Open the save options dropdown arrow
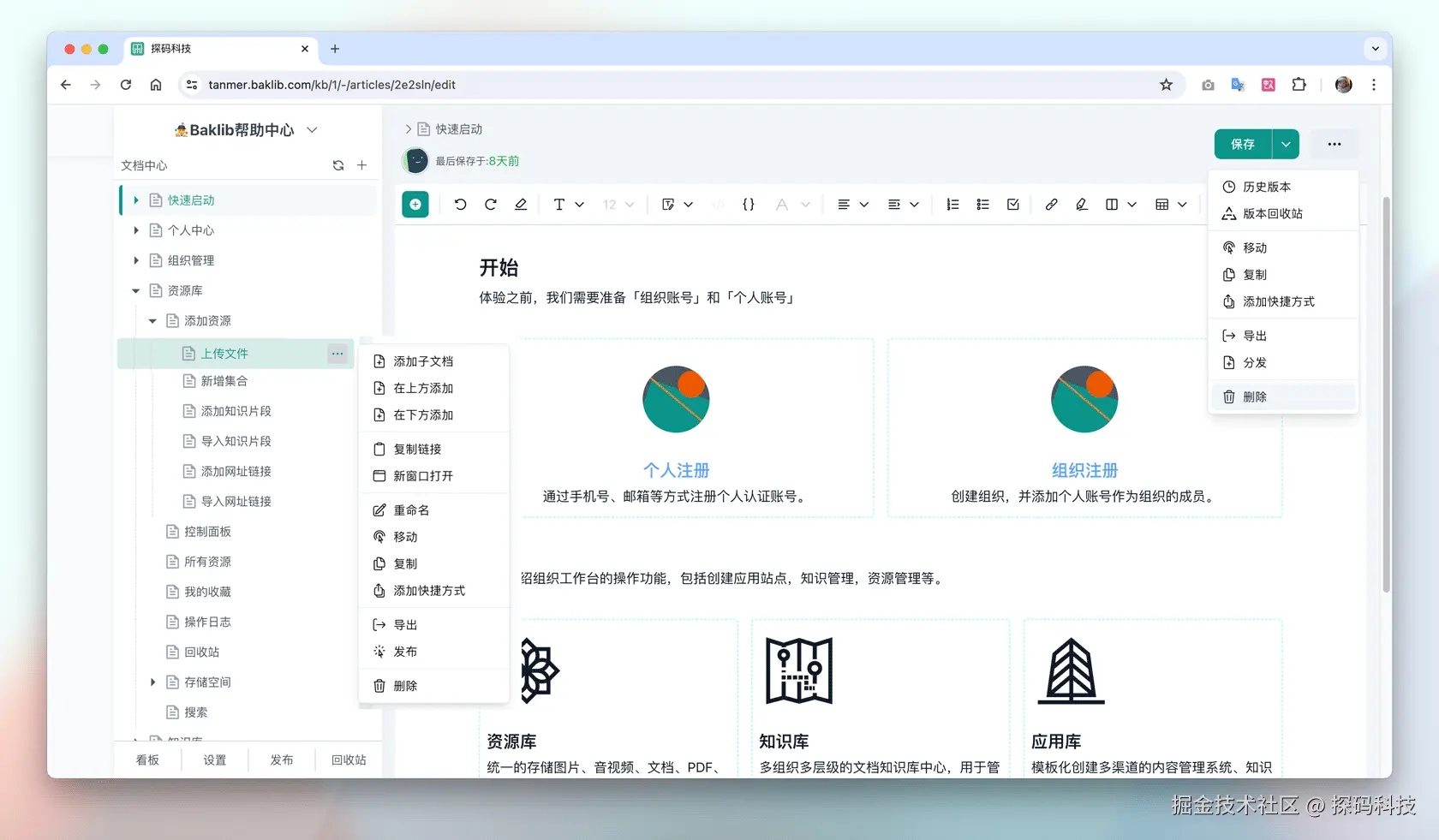 pyautogui.click(x=1286, y=144)
